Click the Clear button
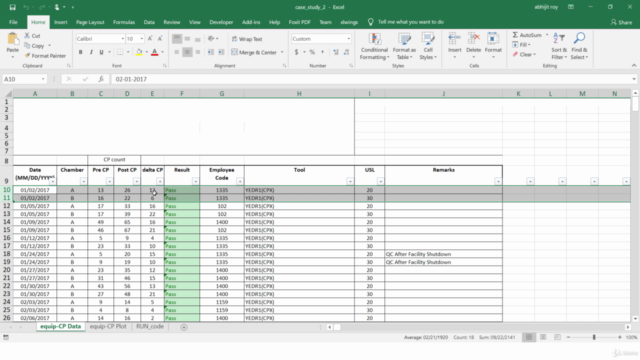 [524, 54]
